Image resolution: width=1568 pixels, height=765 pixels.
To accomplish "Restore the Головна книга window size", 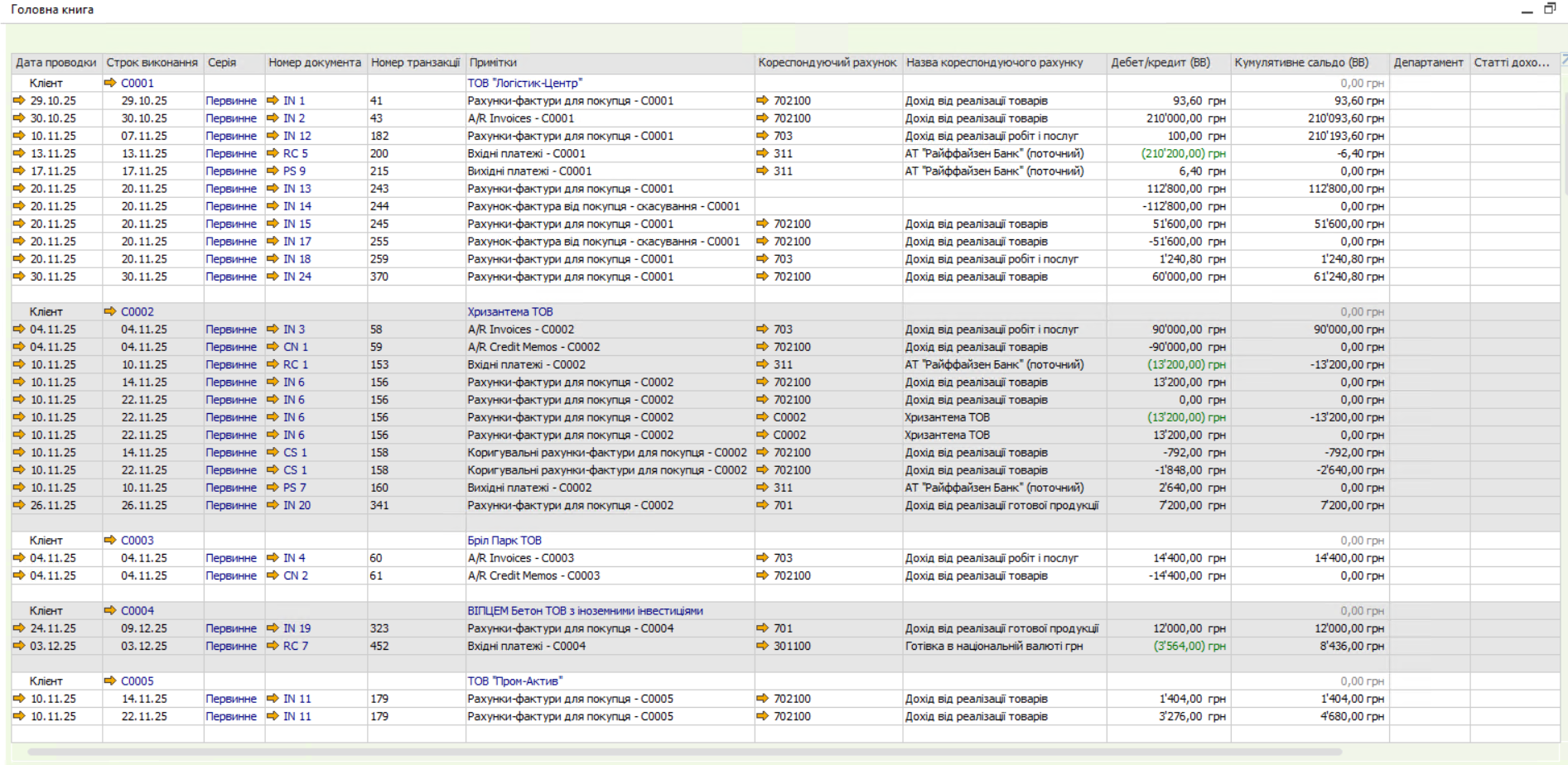I will tap(1550, 9).
